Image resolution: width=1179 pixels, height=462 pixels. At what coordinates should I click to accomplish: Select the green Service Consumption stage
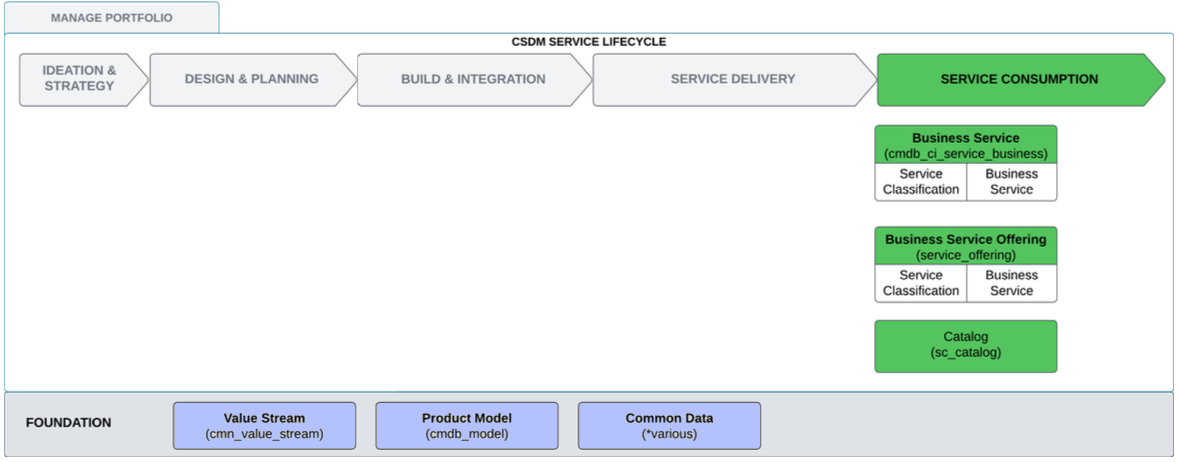click(x=1020, y=79)
